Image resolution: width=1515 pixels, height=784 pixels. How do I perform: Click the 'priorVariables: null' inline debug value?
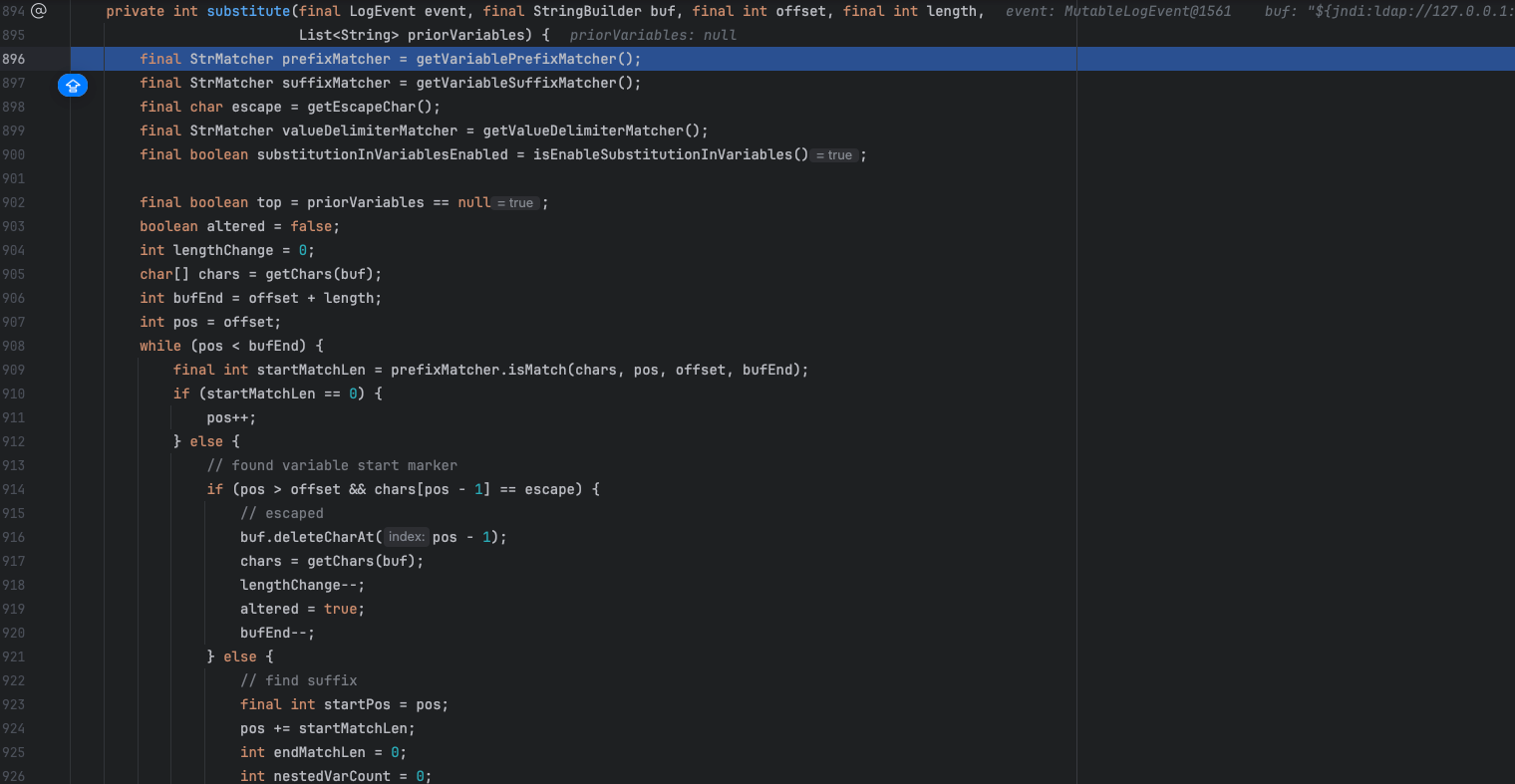coord(653,35)
